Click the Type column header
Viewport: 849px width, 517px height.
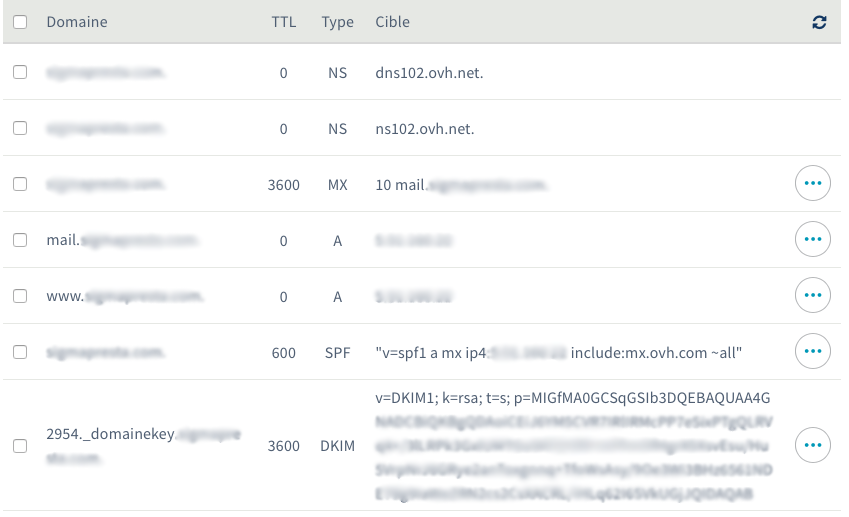pyautogui.click(x=337, y=22)
